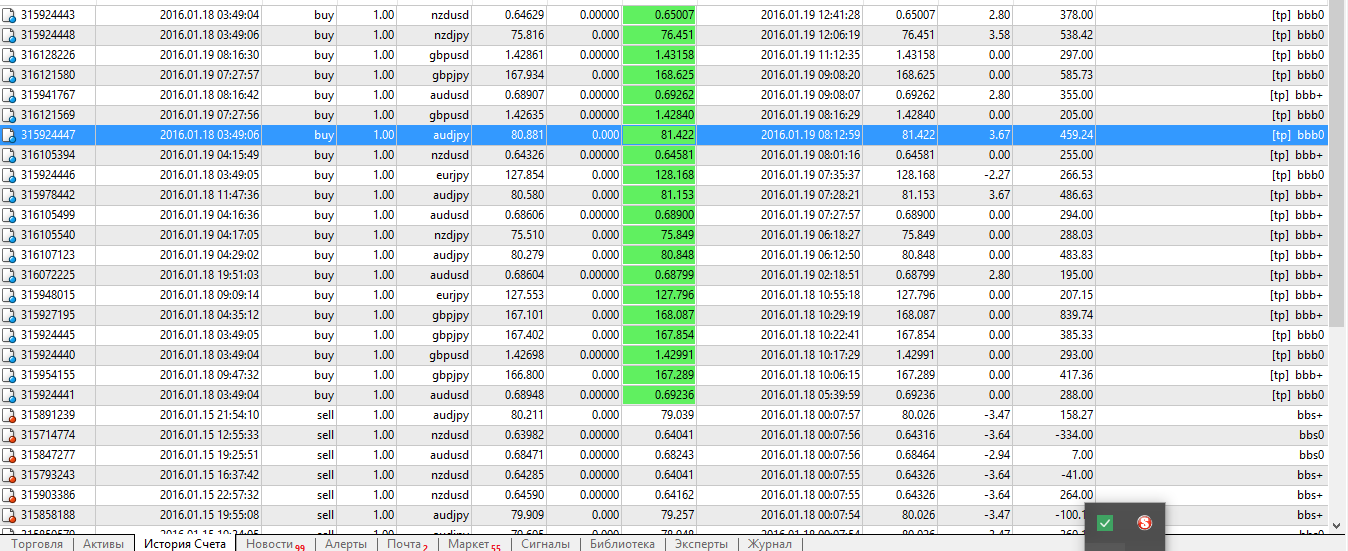Click order icon for ticket 315903386
Viewport: 1348px width, 551px height.
click(9, 495)
